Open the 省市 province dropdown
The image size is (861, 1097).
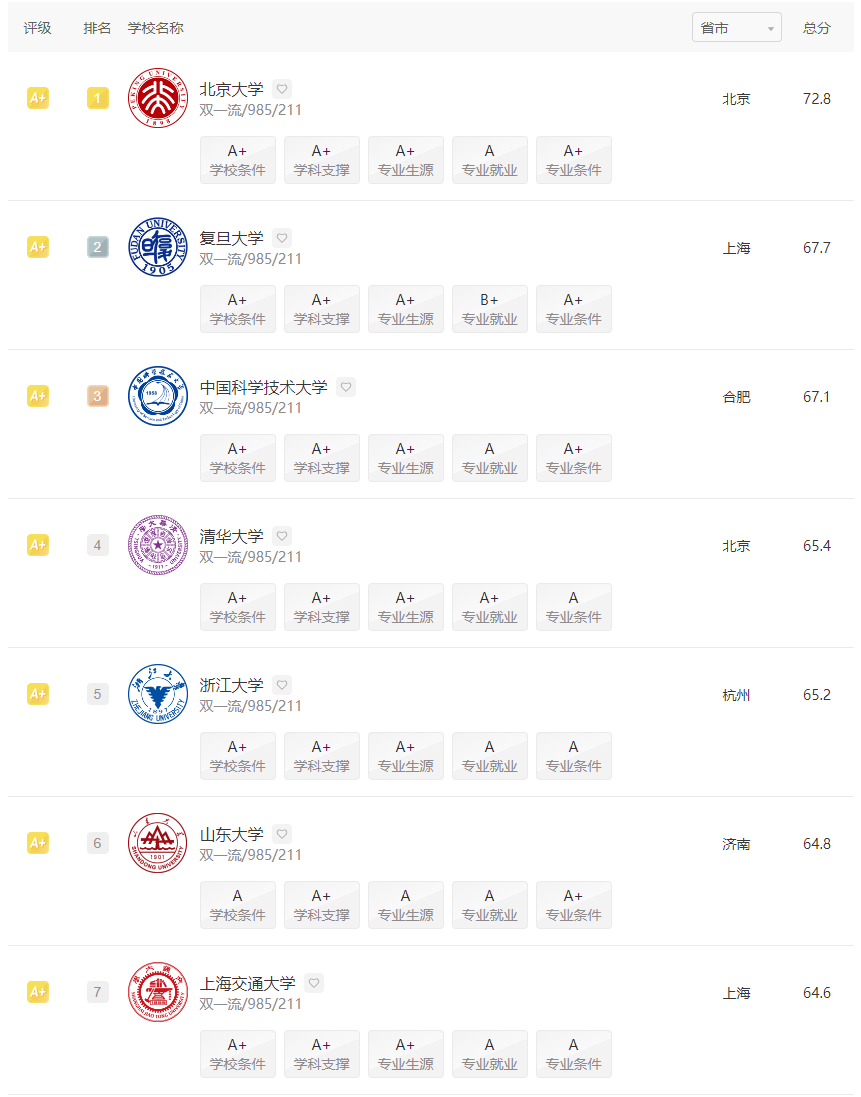point(737,28)
